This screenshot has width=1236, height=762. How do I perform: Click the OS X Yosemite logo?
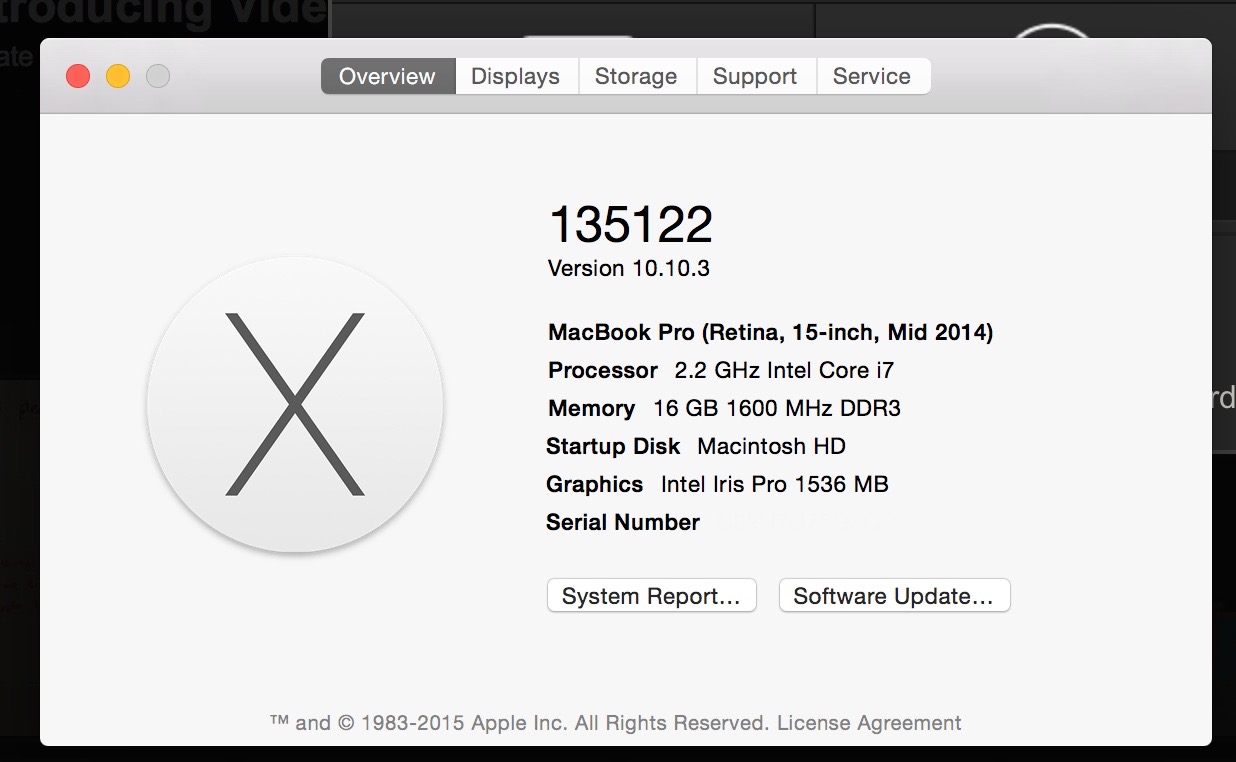pos(295,405)
